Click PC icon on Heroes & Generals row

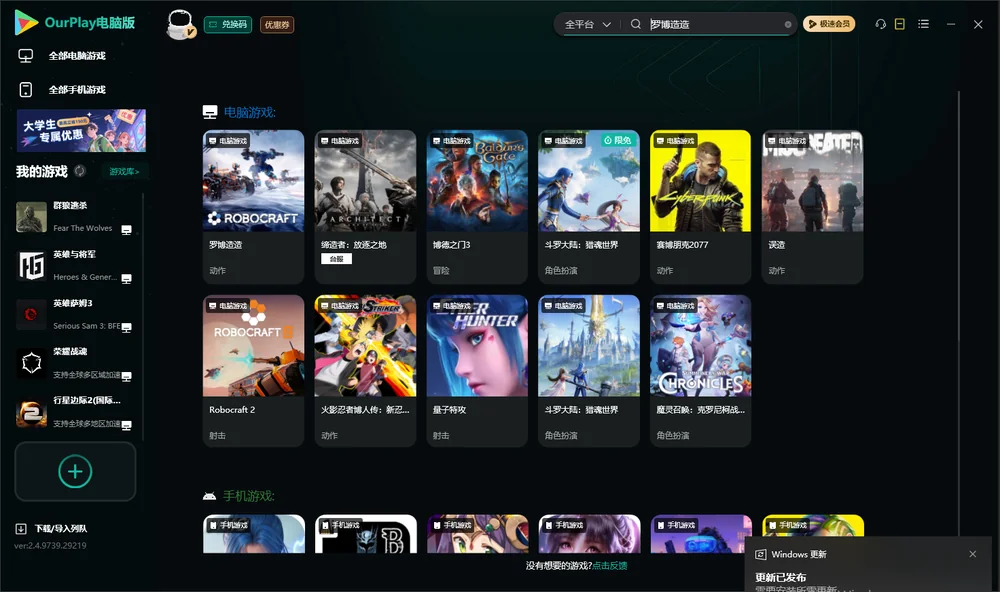pos(126,279)
